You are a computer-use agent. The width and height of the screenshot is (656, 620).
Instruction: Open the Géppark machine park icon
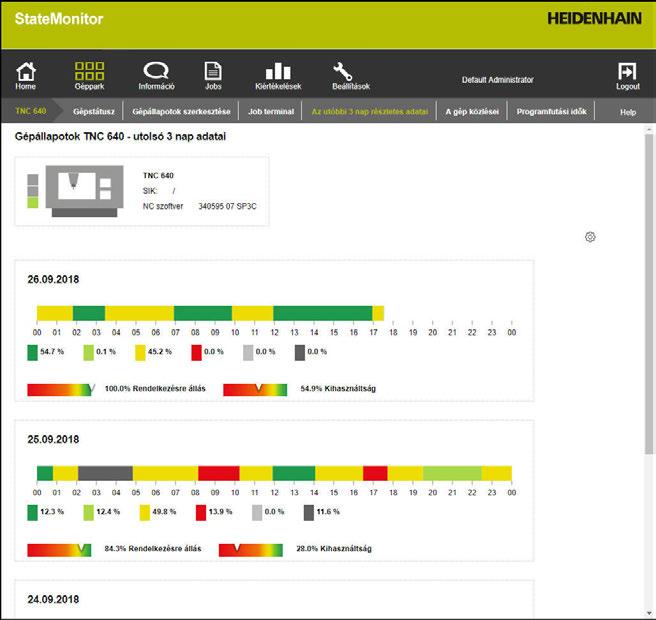pos(89,71)
